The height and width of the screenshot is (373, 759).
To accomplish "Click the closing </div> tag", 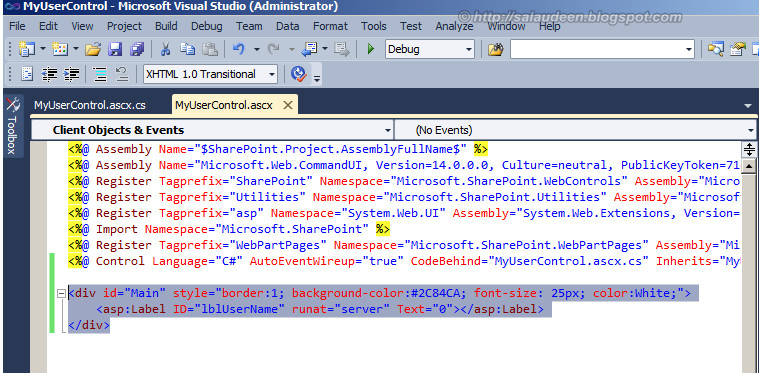I will 89,326.
